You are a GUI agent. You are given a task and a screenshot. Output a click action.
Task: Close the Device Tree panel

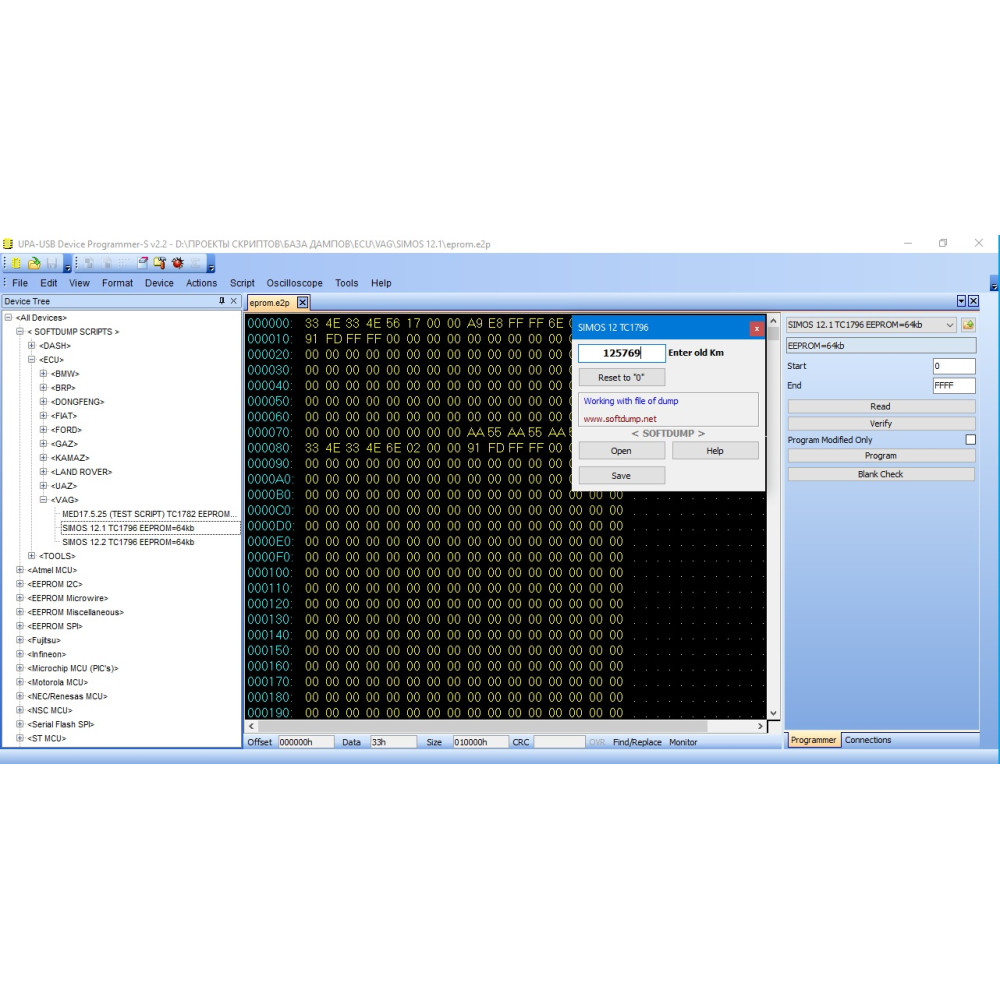click(x=233, y=301)
